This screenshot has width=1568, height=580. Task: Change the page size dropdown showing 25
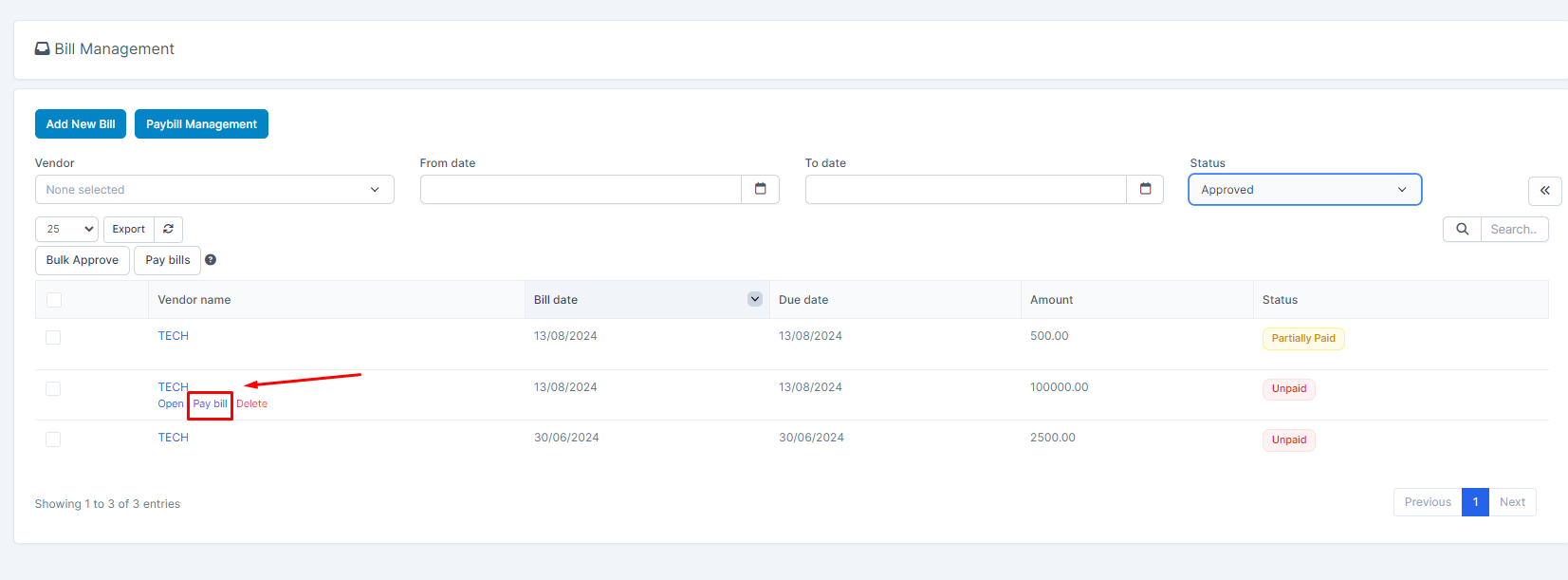[66, 229]
